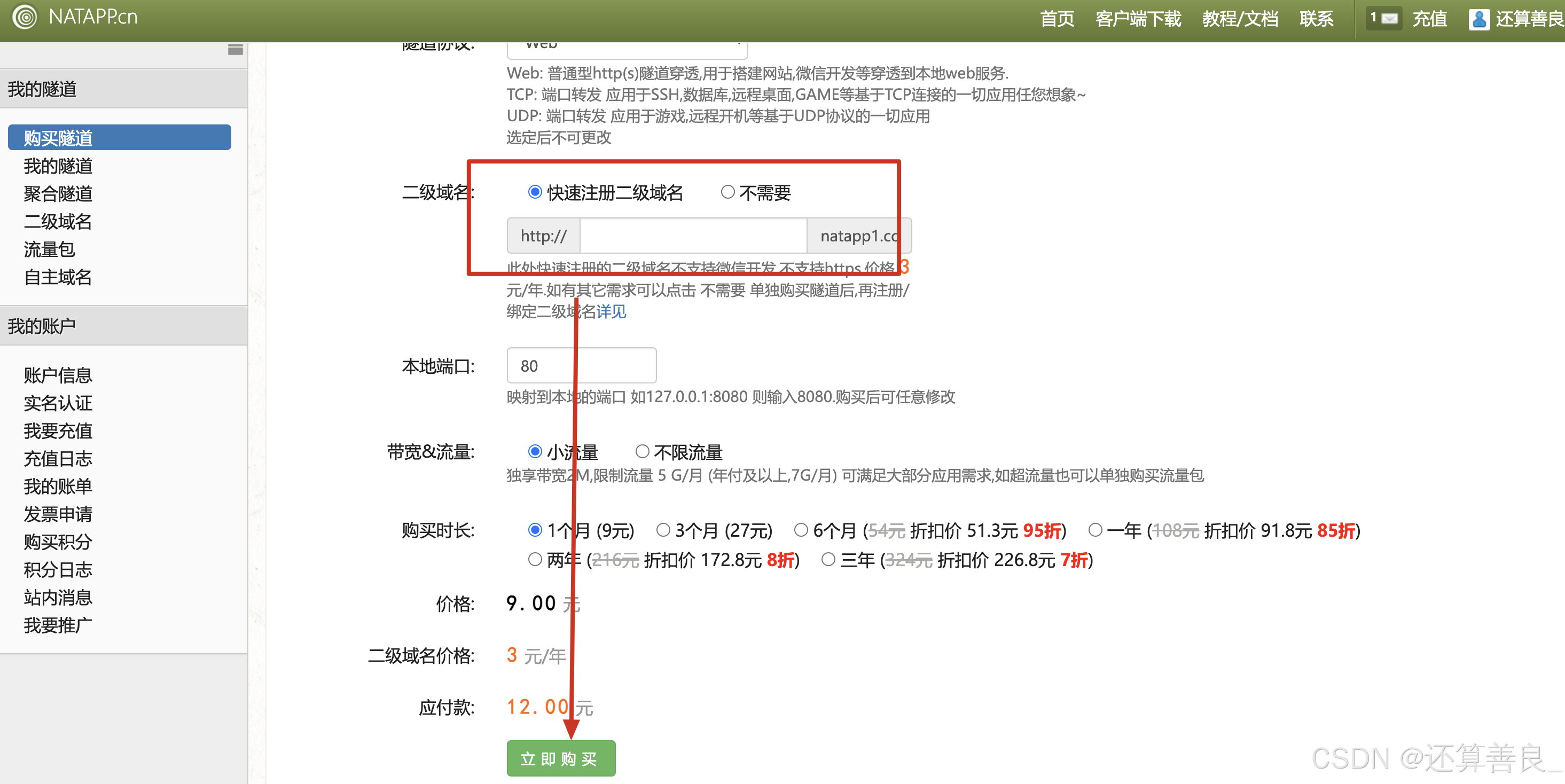Screen dimensions: 1565x784
Task: Open the 详见 details link
Action: [x=611, y=311]
